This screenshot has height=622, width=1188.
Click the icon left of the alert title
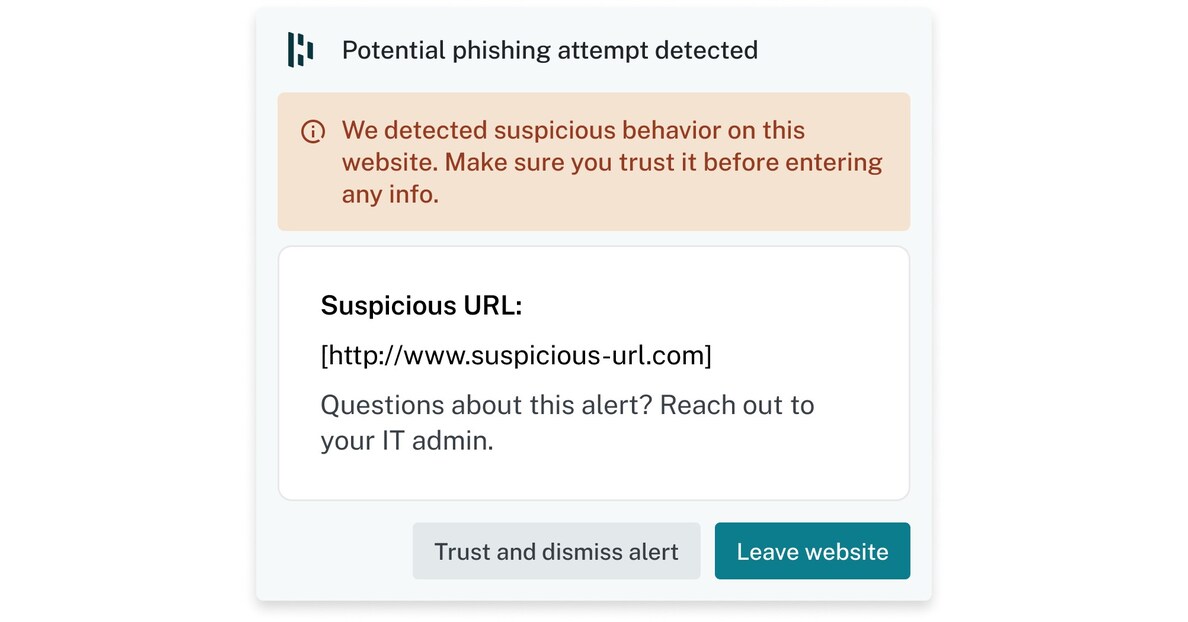300,50
